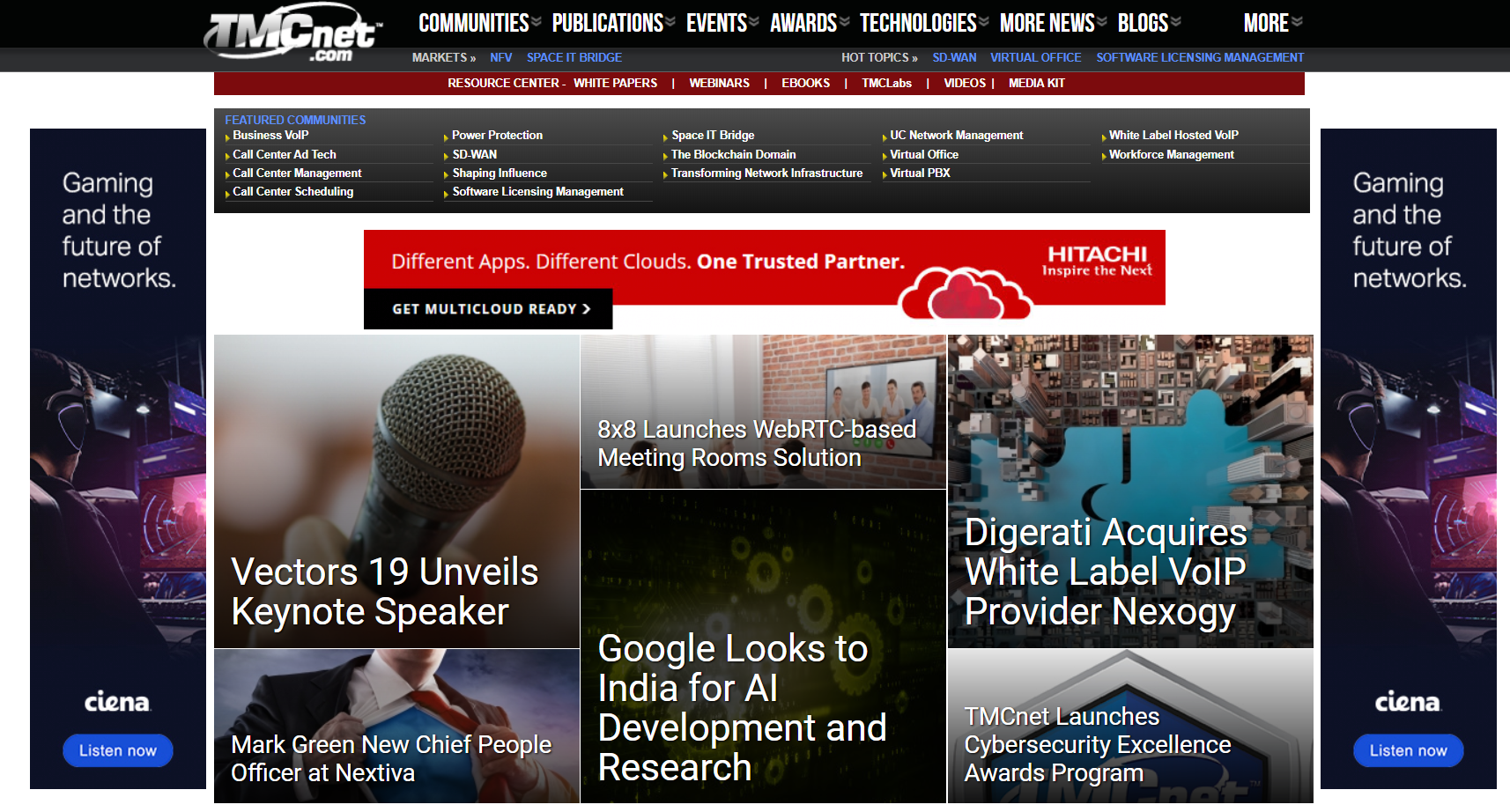Click the TMCnet.com logo
Screen dimensions: 1510x812
click(292, 33)
